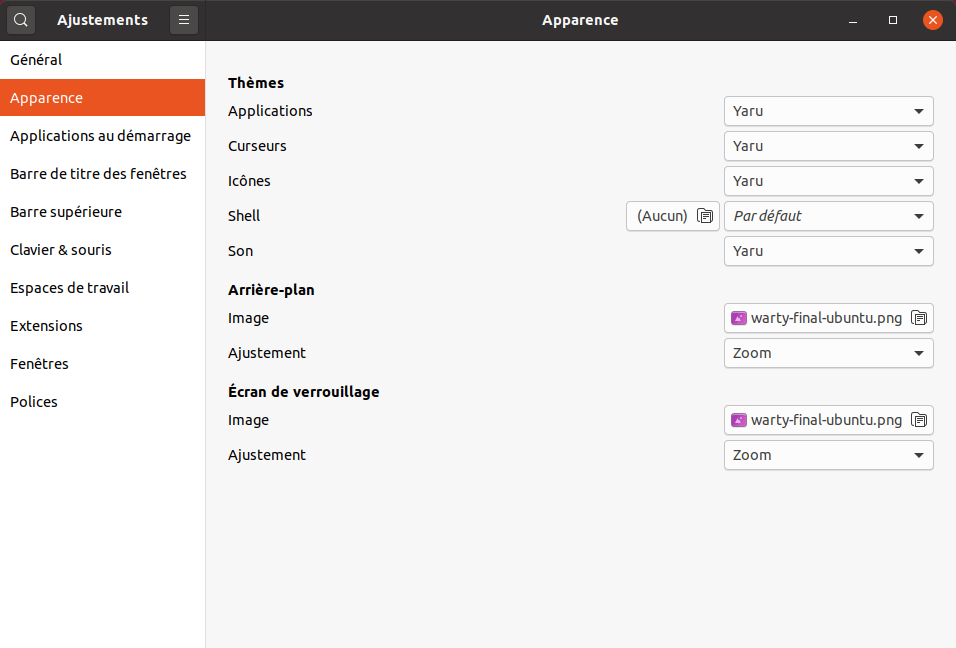
Task: Select Polices in the sidebar
Action: pos(33,401)
